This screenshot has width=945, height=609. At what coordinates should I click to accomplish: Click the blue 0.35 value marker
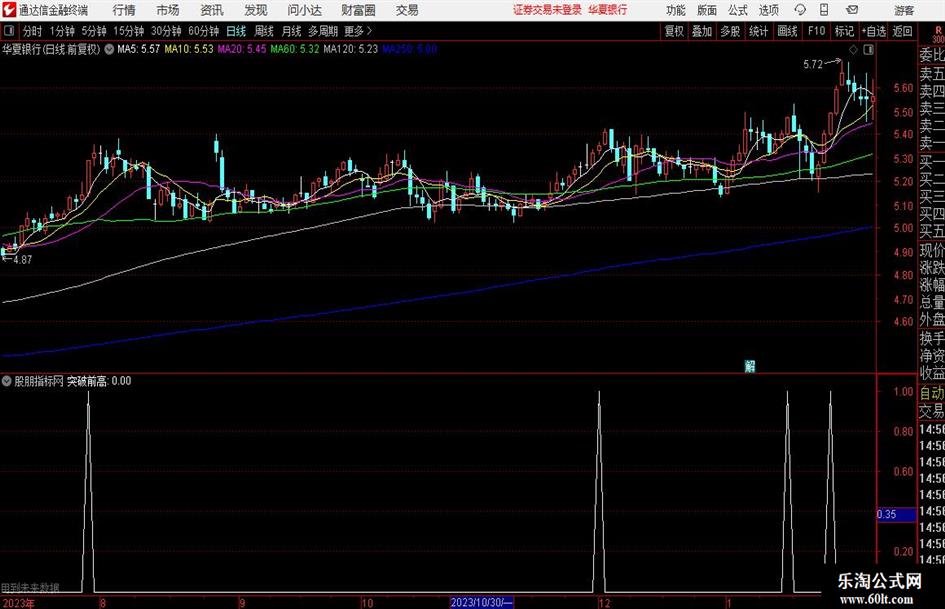[896, 514]
